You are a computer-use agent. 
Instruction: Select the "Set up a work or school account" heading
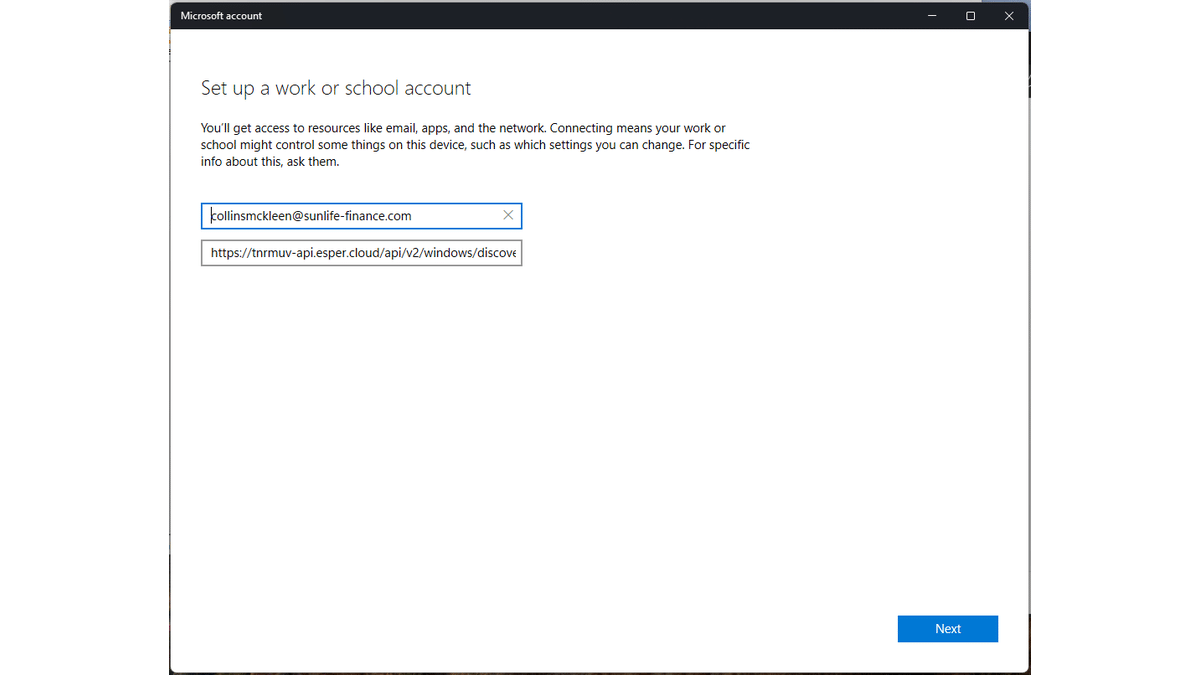[x=336, y=88]
